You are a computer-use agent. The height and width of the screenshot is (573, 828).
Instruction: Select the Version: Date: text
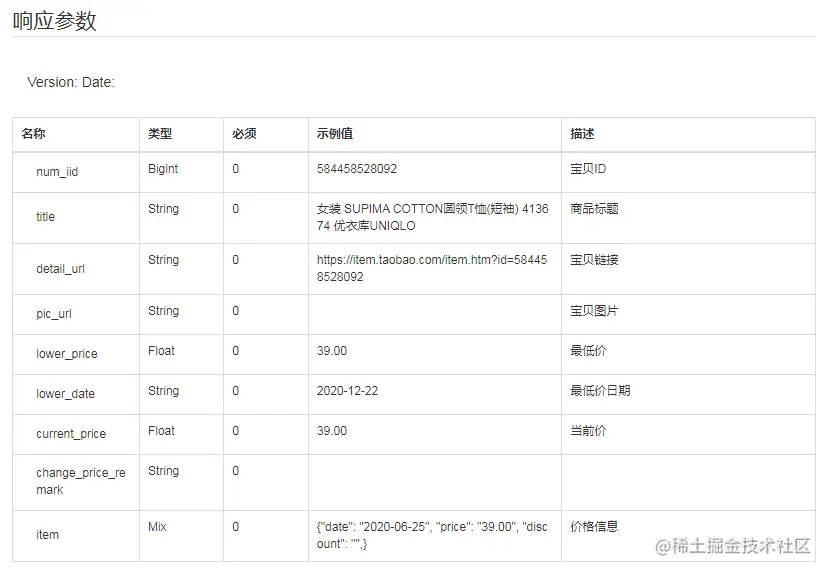(71, 82)
